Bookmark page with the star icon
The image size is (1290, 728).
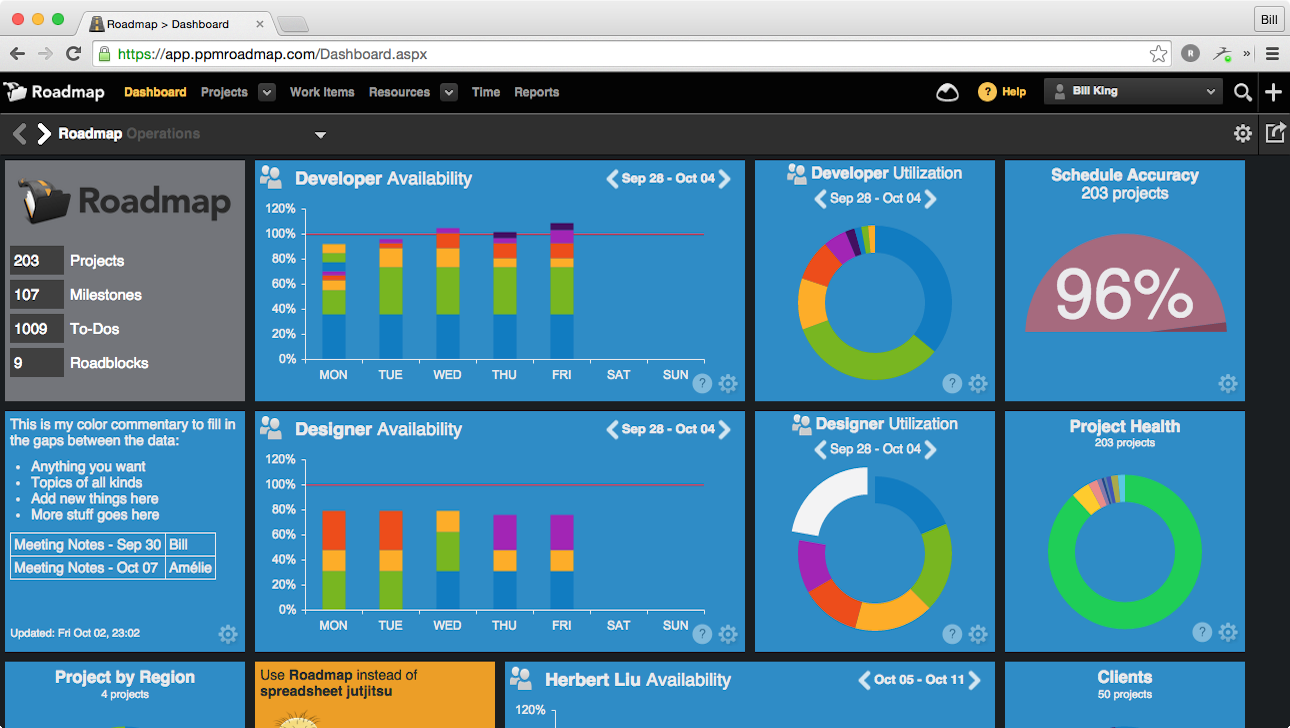pos(1158,54)
